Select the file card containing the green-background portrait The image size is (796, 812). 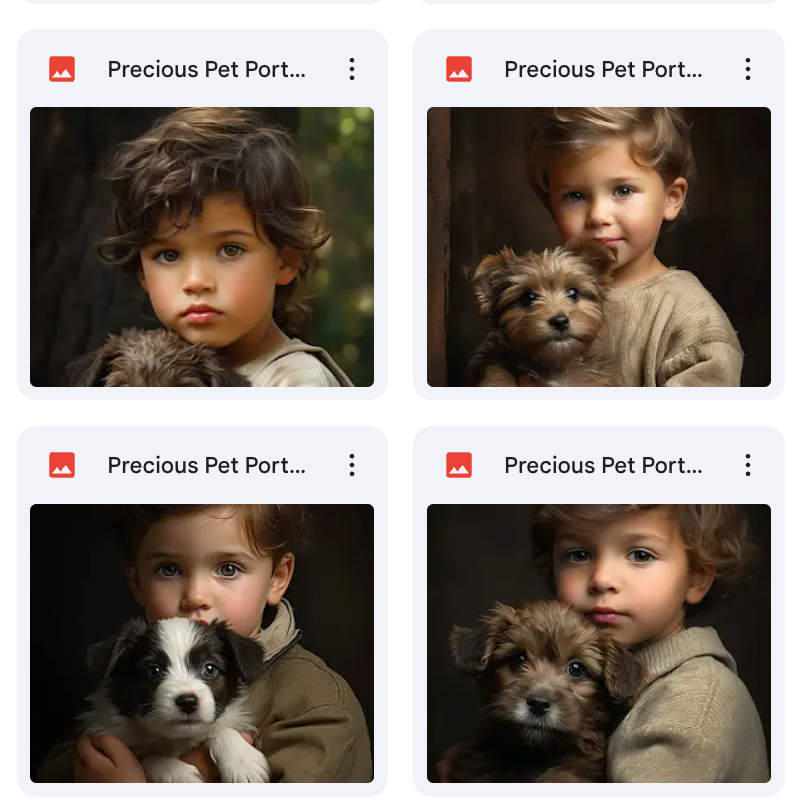(202, 393)
